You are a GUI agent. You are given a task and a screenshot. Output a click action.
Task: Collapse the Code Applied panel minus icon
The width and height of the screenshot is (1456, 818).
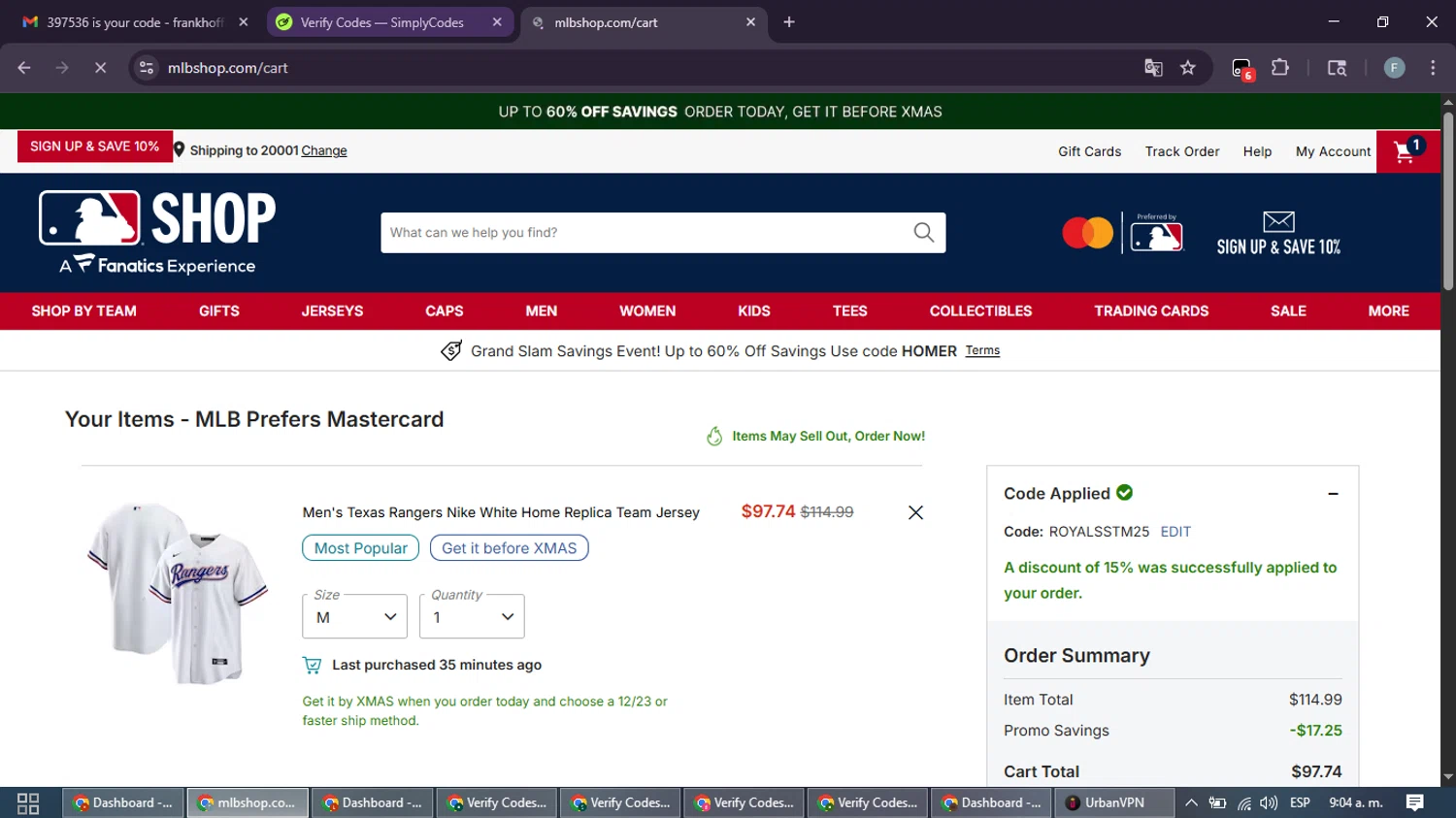1333,494
